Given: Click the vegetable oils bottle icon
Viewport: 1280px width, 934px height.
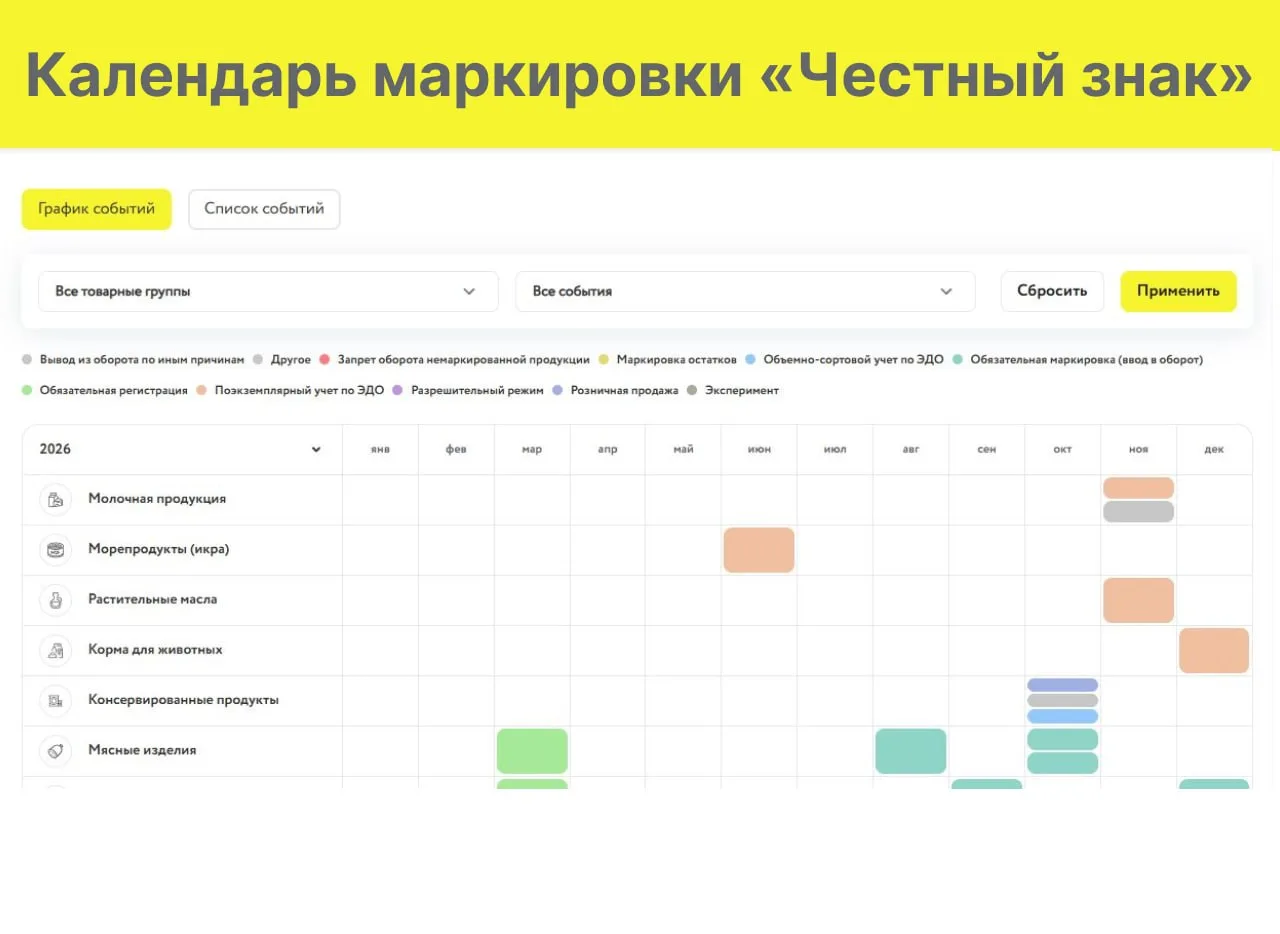Looking at the screenshot, I should pyautogui.click(x=56, y=600).
